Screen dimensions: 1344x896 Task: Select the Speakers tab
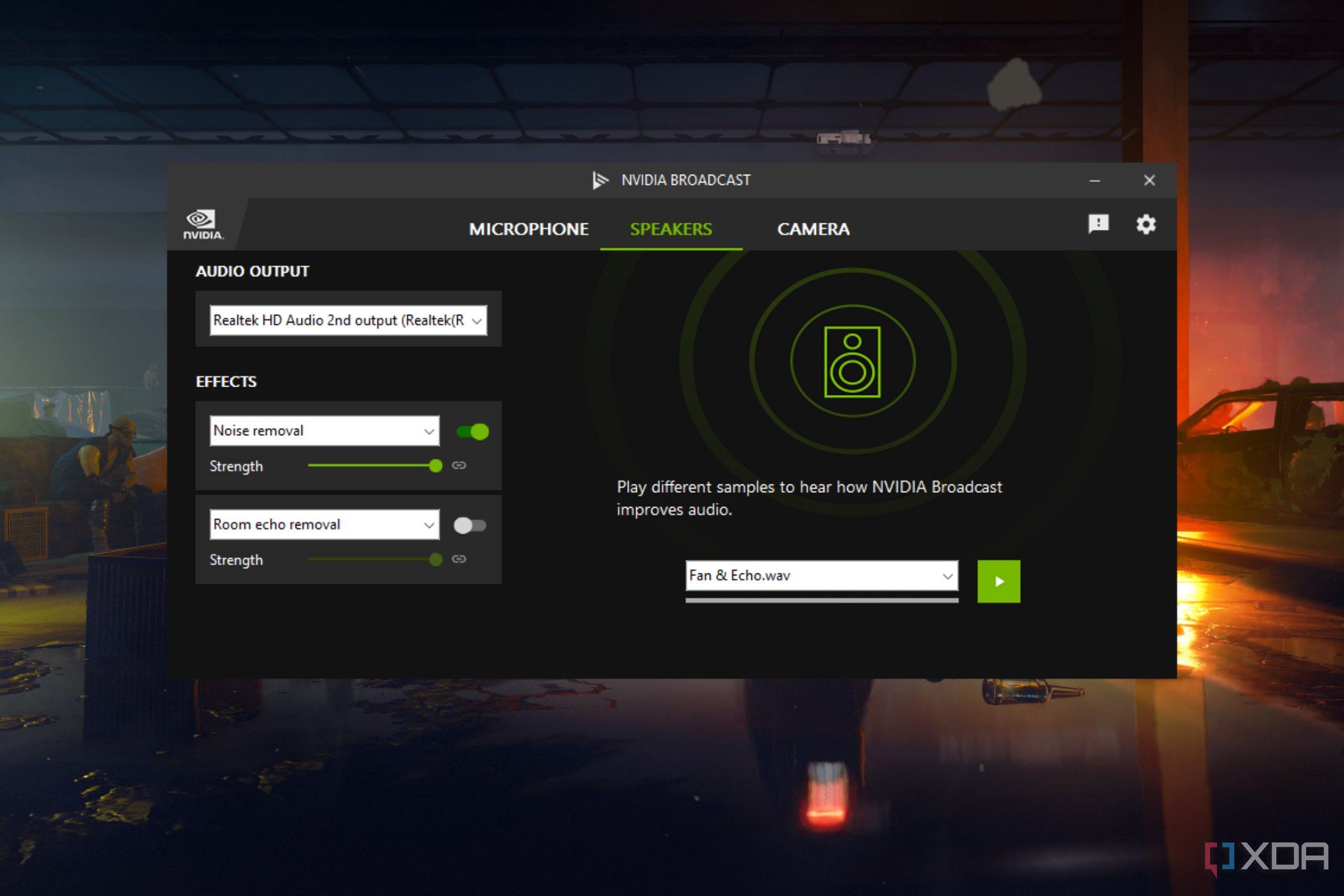671,229
